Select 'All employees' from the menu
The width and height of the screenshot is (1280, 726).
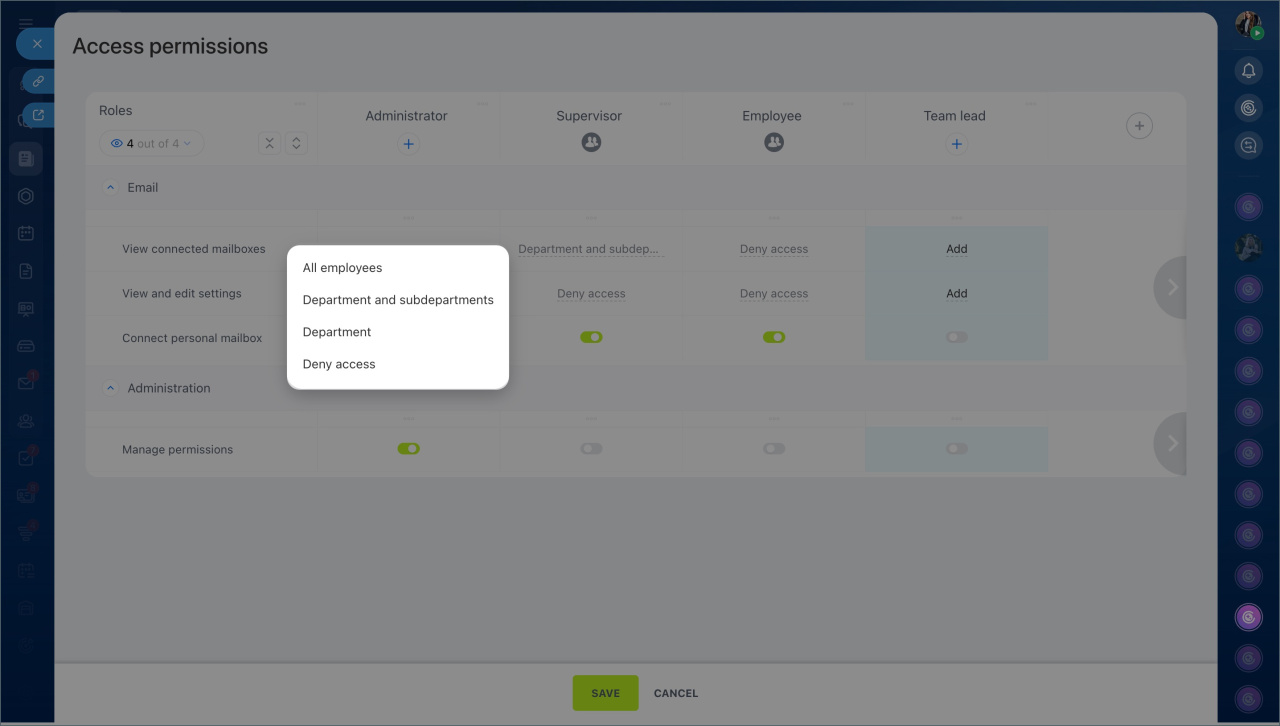(342, 268)
